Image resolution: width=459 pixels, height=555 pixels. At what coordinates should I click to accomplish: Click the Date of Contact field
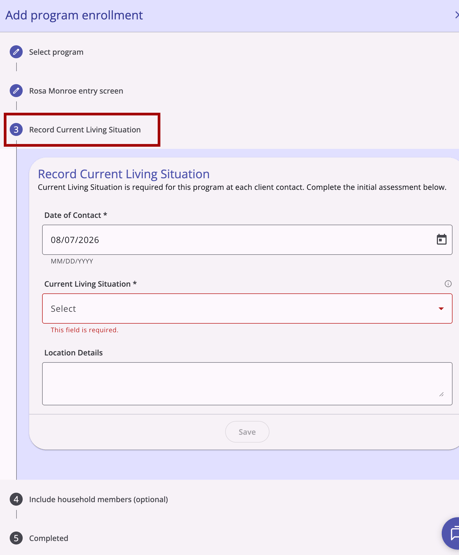click(247, 240)
